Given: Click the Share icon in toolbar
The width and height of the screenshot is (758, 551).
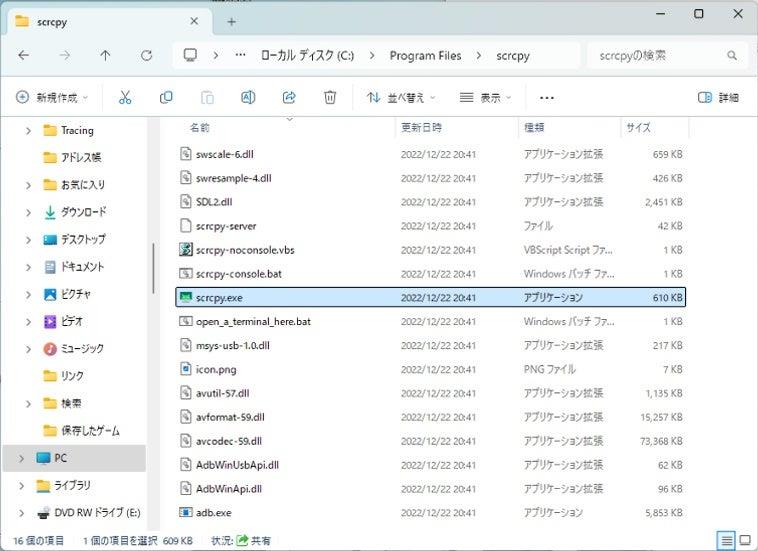Looking at the screenshot, I should click(289, 98).
